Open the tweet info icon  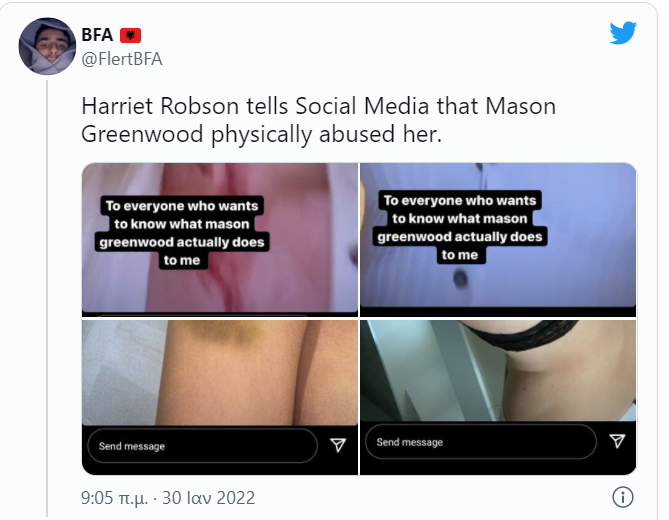[x=622, y=497]
